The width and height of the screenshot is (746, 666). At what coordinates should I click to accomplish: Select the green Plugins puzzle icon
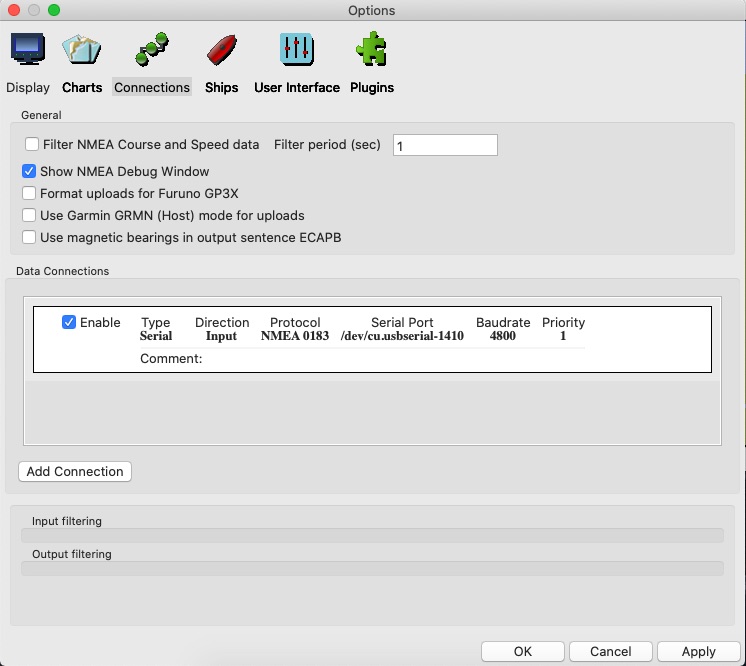pyautogui.click(x=371, y=49)
